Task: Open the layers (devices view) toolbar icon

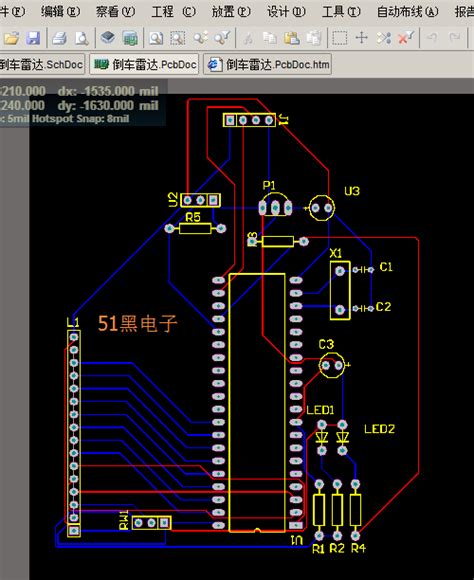Action: pyautogui.click(x=108, y=38)
